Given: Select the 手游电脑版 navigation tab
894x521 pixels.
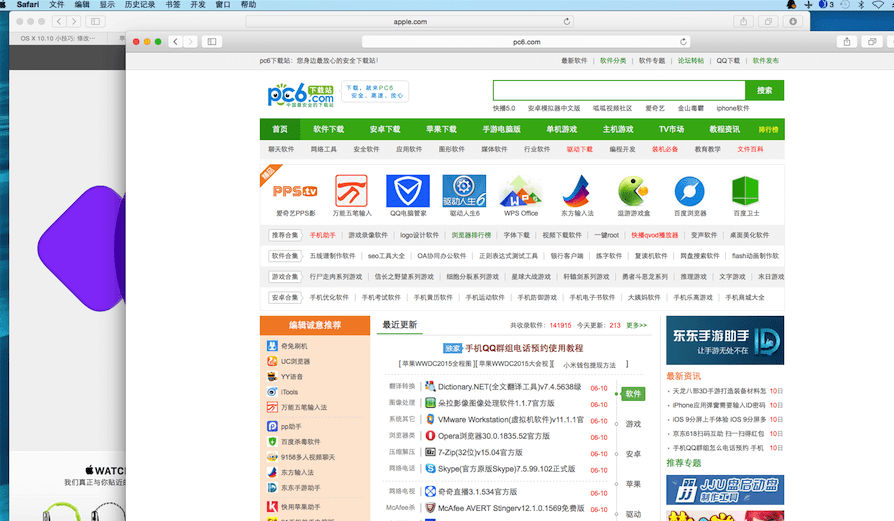Looking at the screenshot, I should pyautogui.click(x=501, y=129).
